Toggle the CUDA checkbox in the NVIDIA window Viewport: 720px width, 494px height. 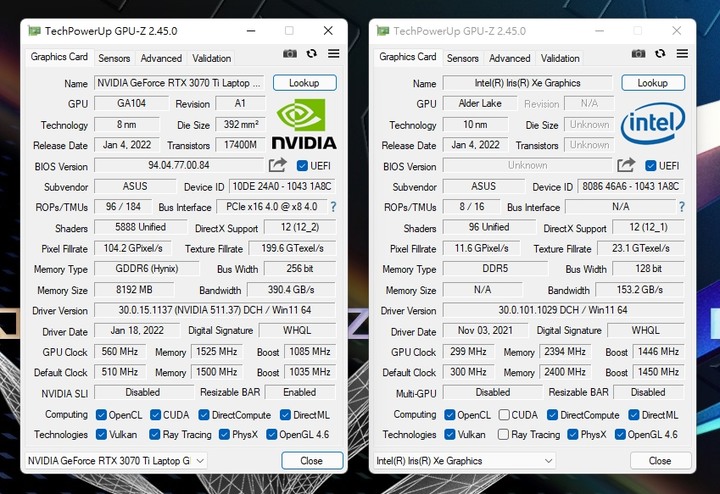pos(156,415)
